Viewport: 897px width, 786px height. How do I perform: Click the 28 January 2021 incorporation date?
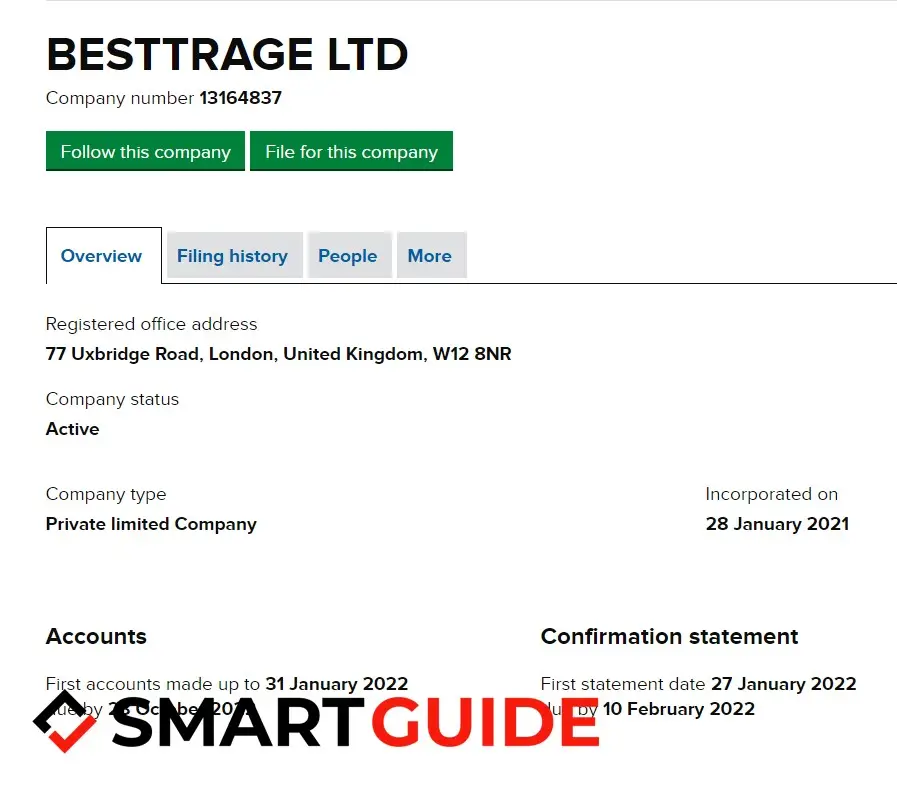click(x=777, y=524)
